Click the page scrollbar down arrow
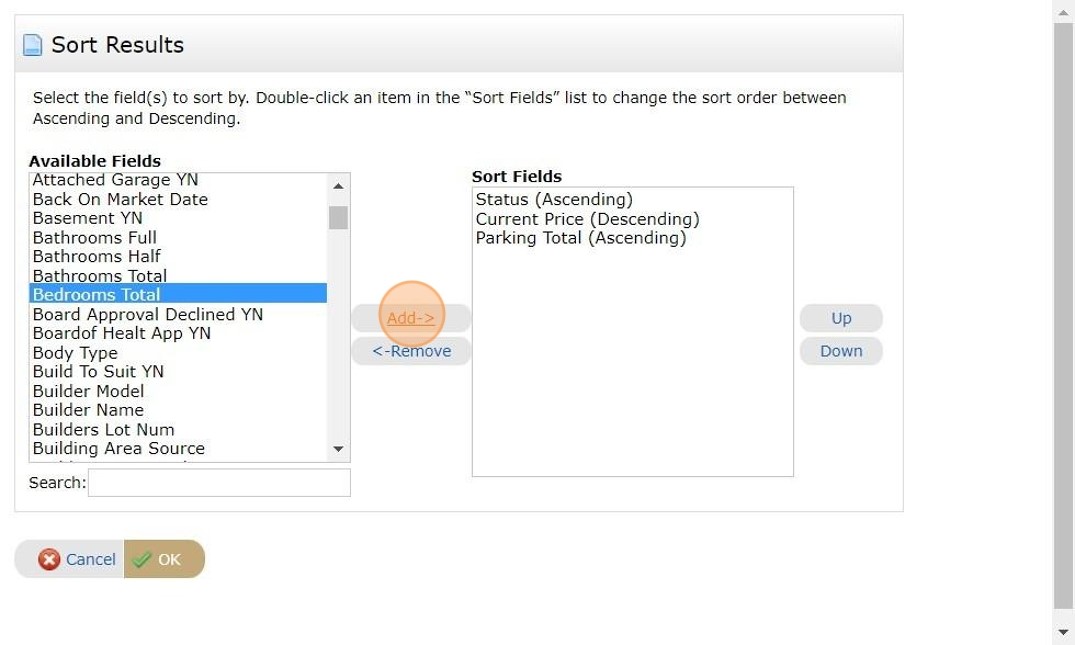The height and width of the screenshot is (645, 1075). click(1063, 633)
